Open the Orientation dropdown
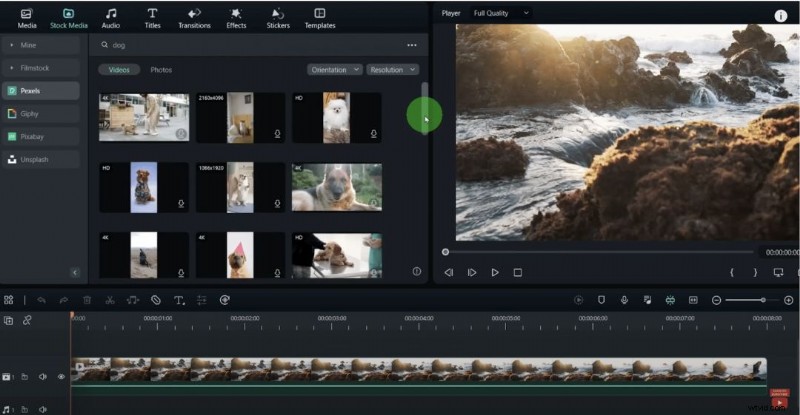Viewport: 800px width, 415px height. pos(335,70)
